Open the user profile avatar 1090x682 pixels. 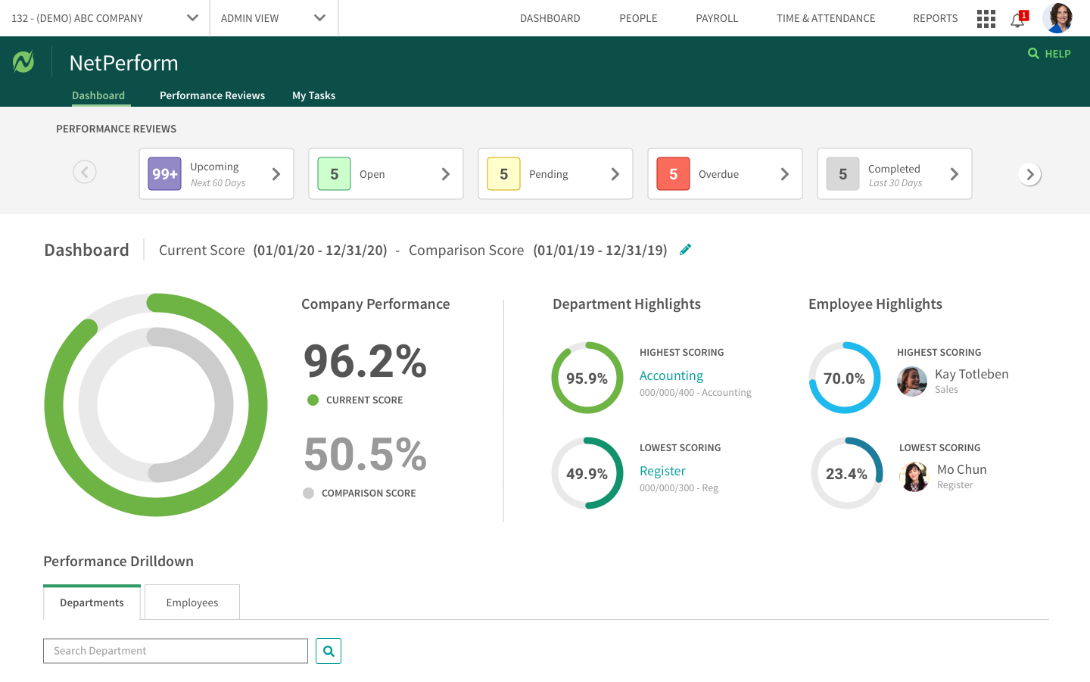[1057, 18]
